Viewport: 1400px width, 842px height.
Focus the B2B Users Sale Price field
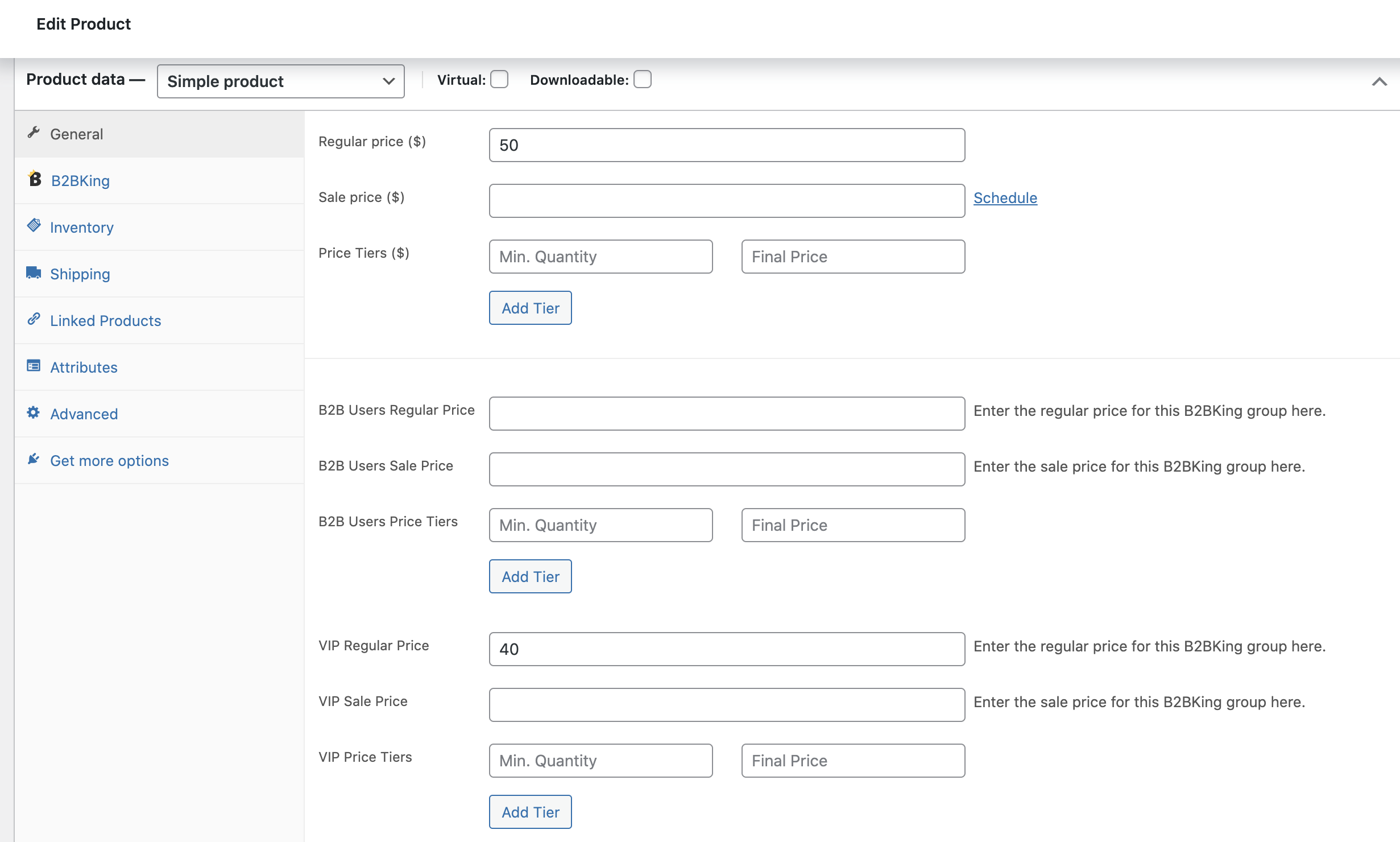727,469
